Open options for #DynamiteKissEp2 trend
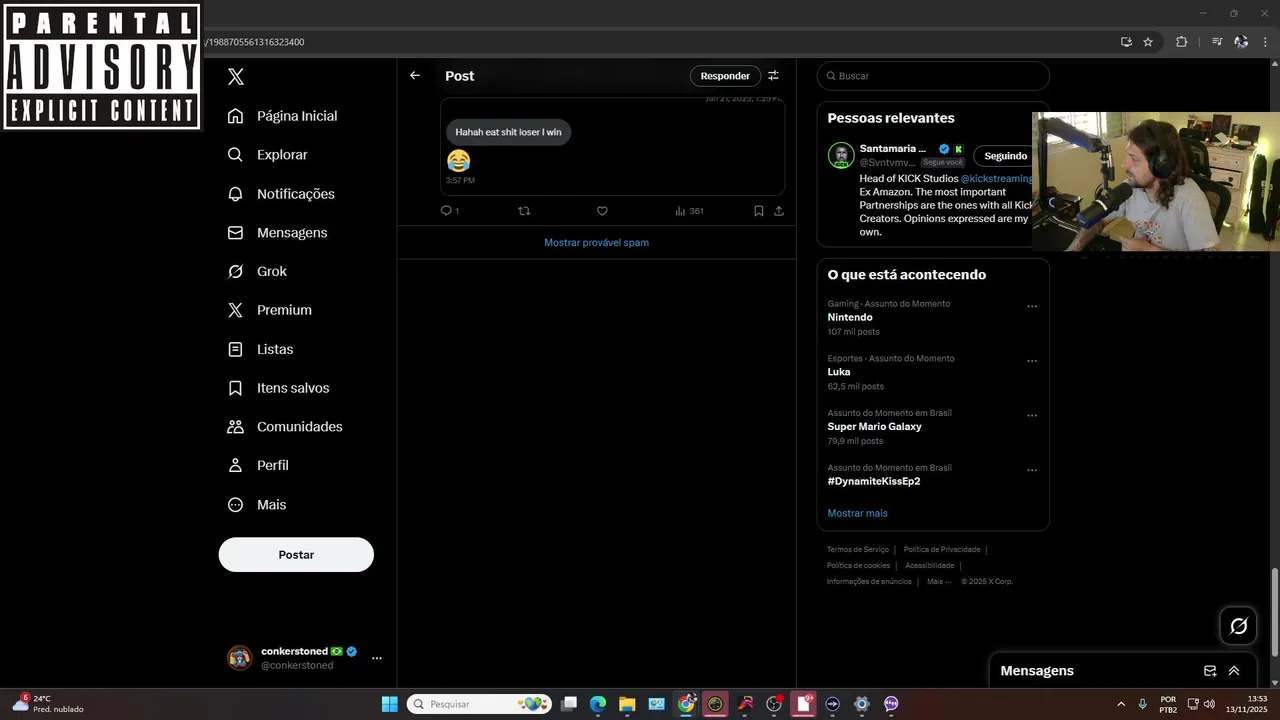 [x=1032, y=470]
